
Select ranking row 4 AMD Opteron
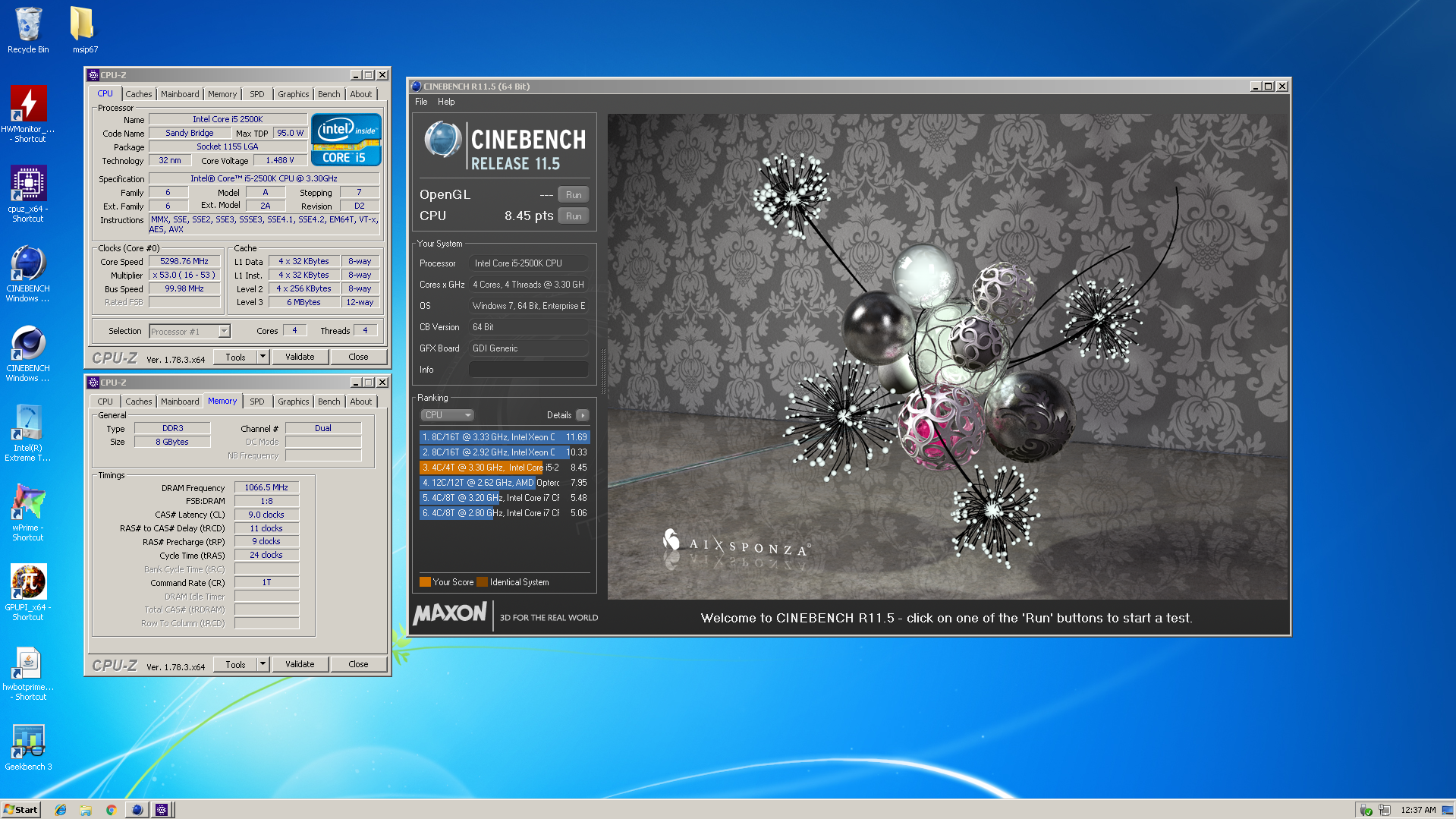[x=505, y=483]
